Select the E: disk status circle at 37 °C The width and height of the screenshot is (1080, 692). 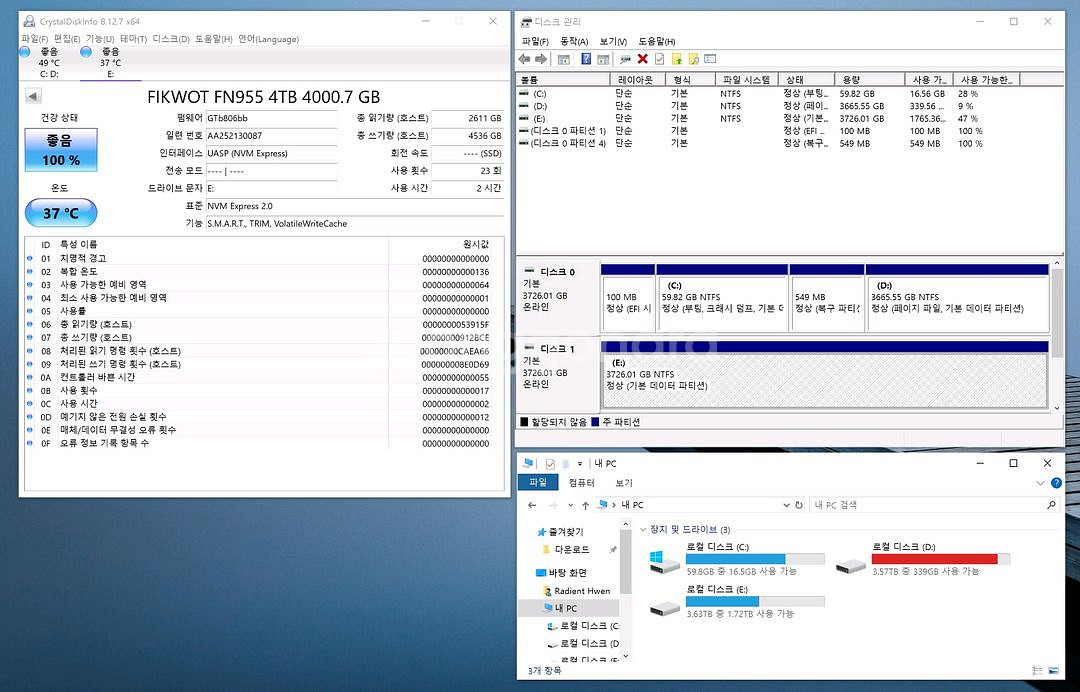[x=86, y=52]
